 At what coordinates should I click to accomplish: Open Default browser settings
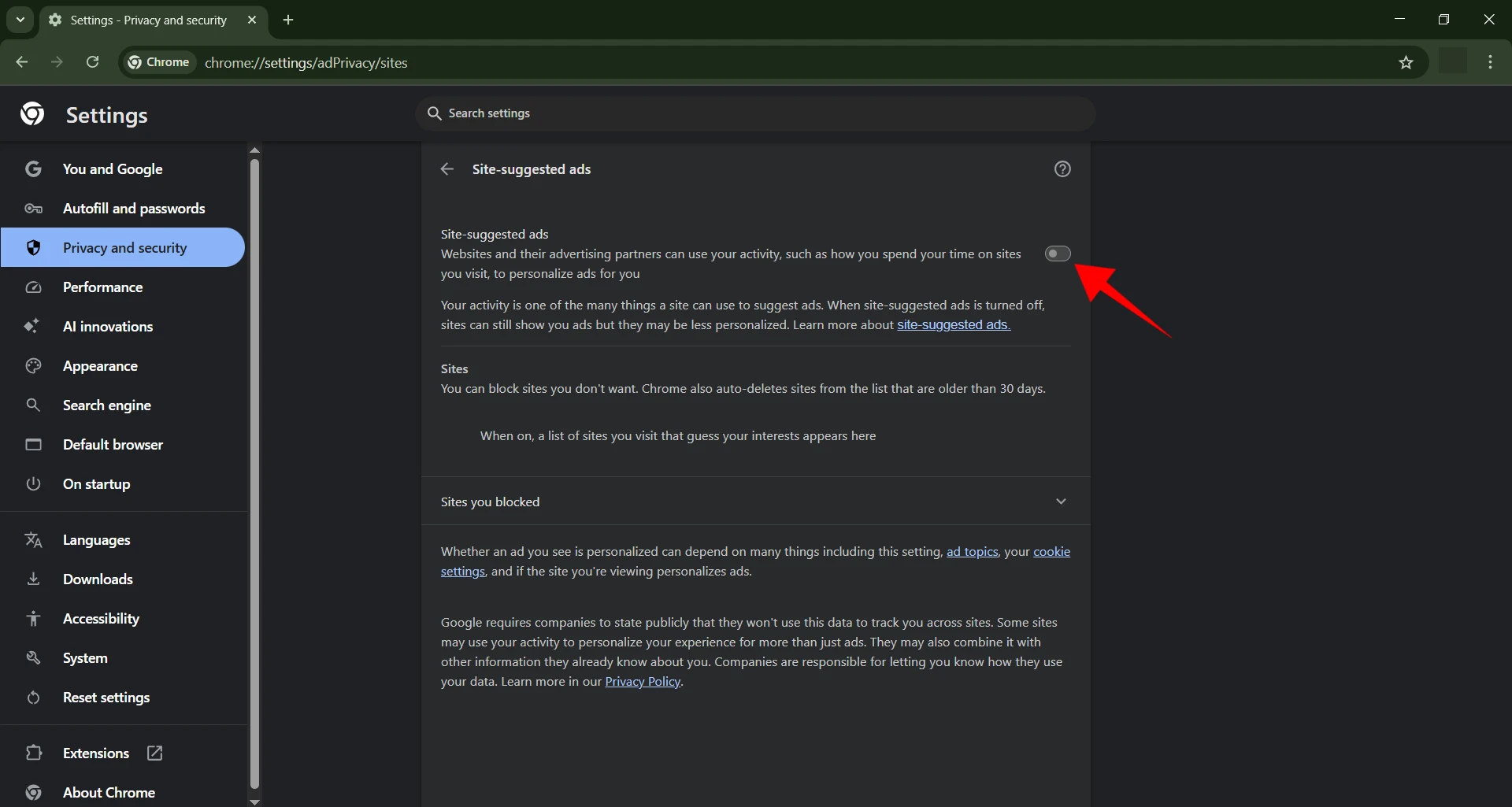pos(124,445)
